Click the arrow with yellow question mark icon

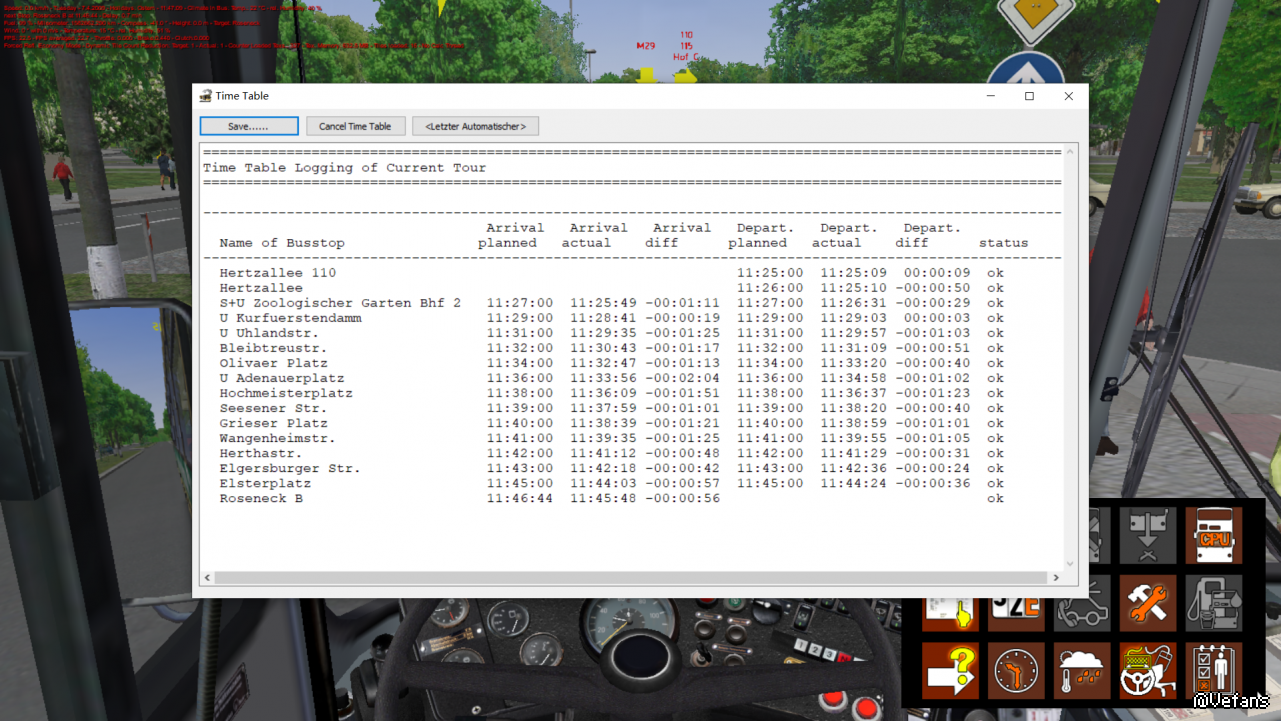pyautogui.click(x=950, y=669)
